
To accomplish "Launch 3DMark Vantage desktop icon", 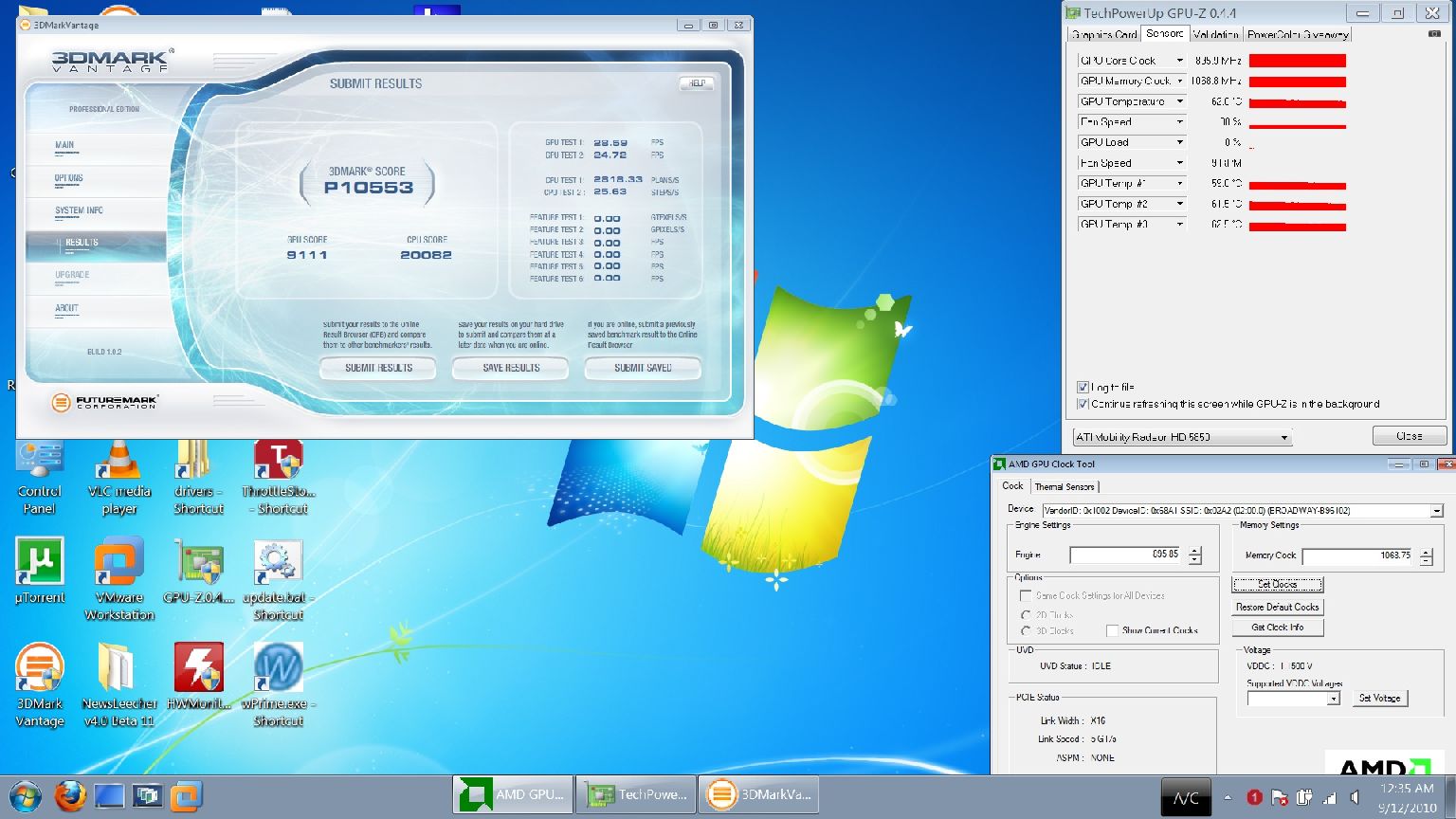I will click(40, 685).
